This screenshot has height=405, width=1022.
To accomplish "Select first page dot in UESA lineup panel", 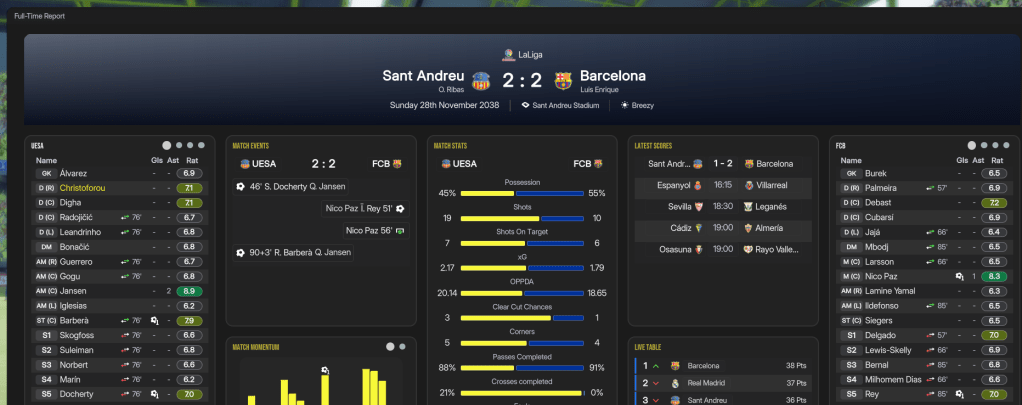I will 166,145.
